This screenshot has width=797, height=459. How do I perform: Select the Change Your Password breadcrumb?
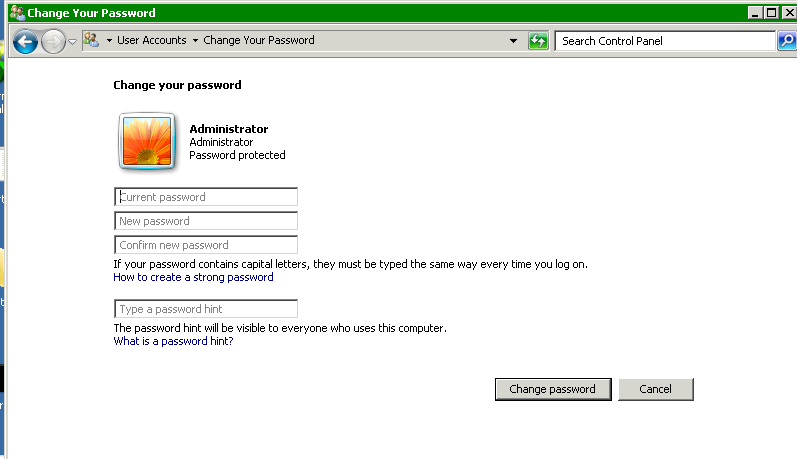(259, 41)
